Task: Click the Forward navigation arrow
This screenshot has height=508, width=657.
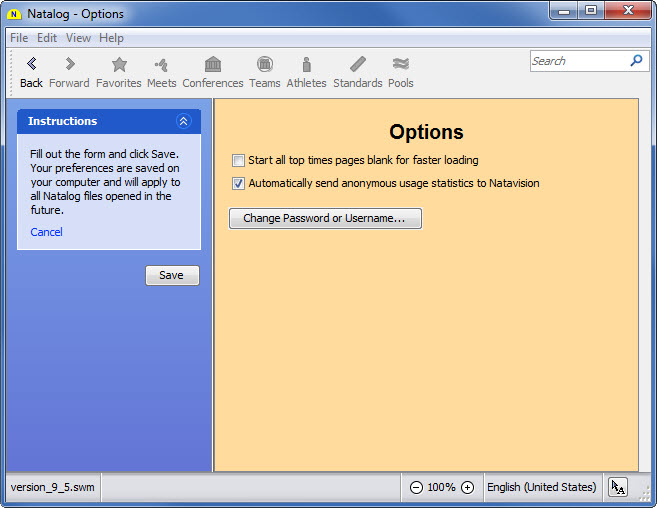Action: [x=69, y=65]
